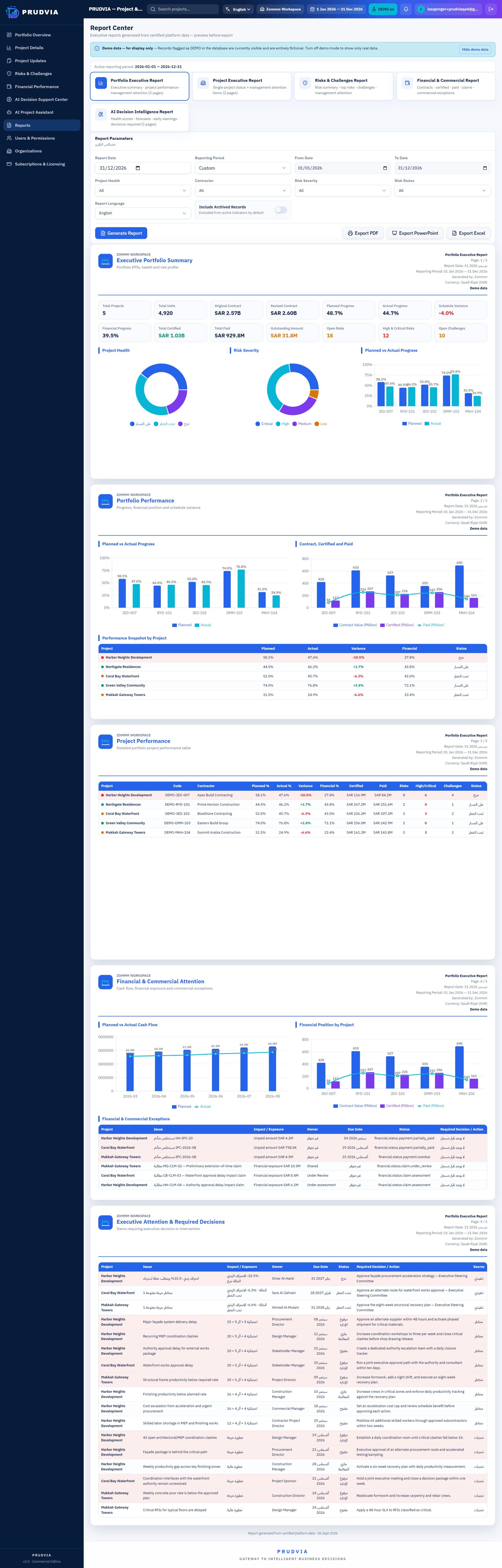Toggle the Include Archived Records switch
The width and height of the screenshot is (502, 1568).
point(281,210)
